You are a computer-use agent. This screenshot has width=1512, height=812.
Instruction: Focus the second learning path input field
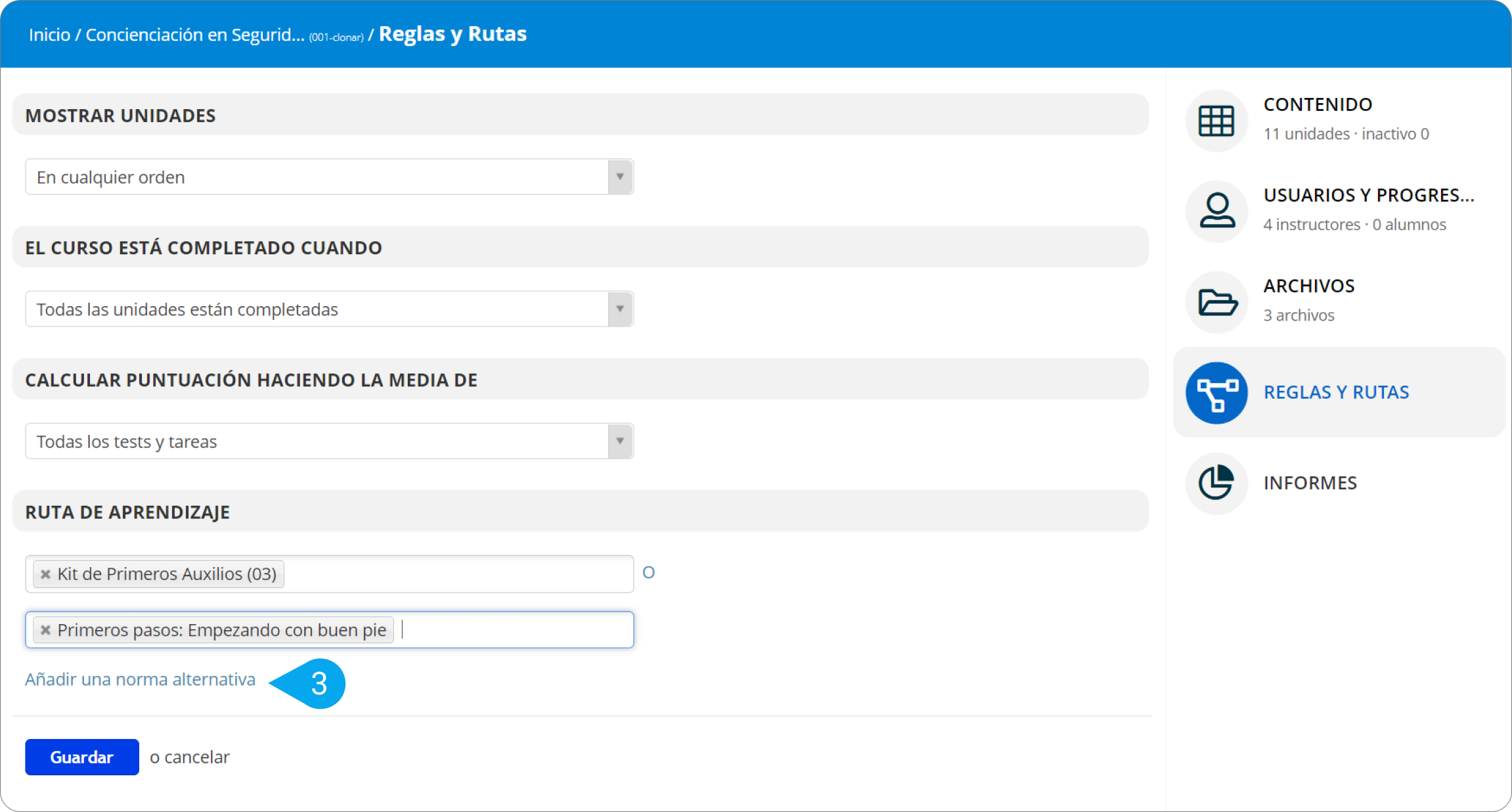[329, 629]
